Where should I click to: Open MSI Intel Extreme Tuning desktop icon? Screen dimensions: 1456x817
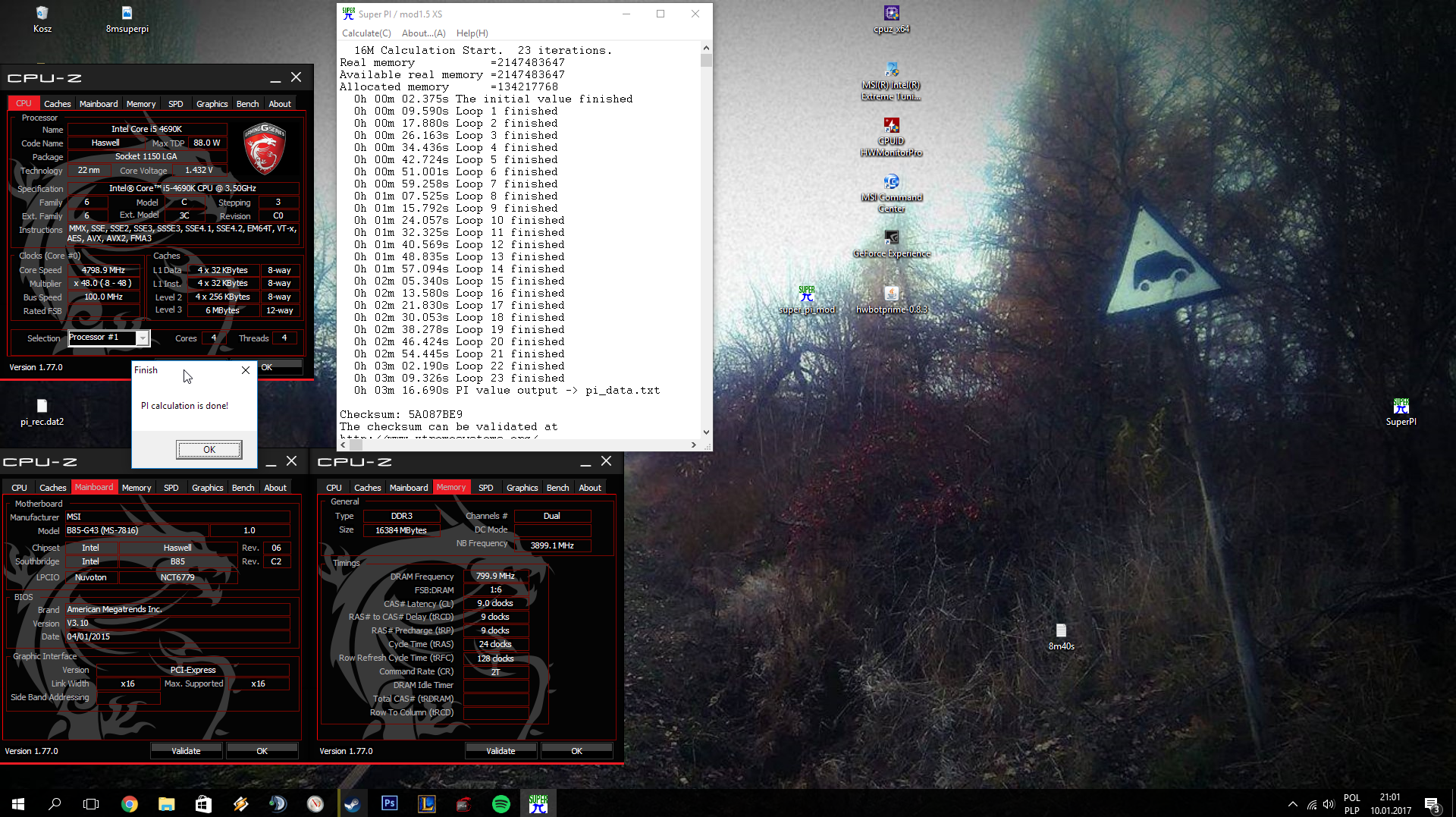tap(891, 81)
